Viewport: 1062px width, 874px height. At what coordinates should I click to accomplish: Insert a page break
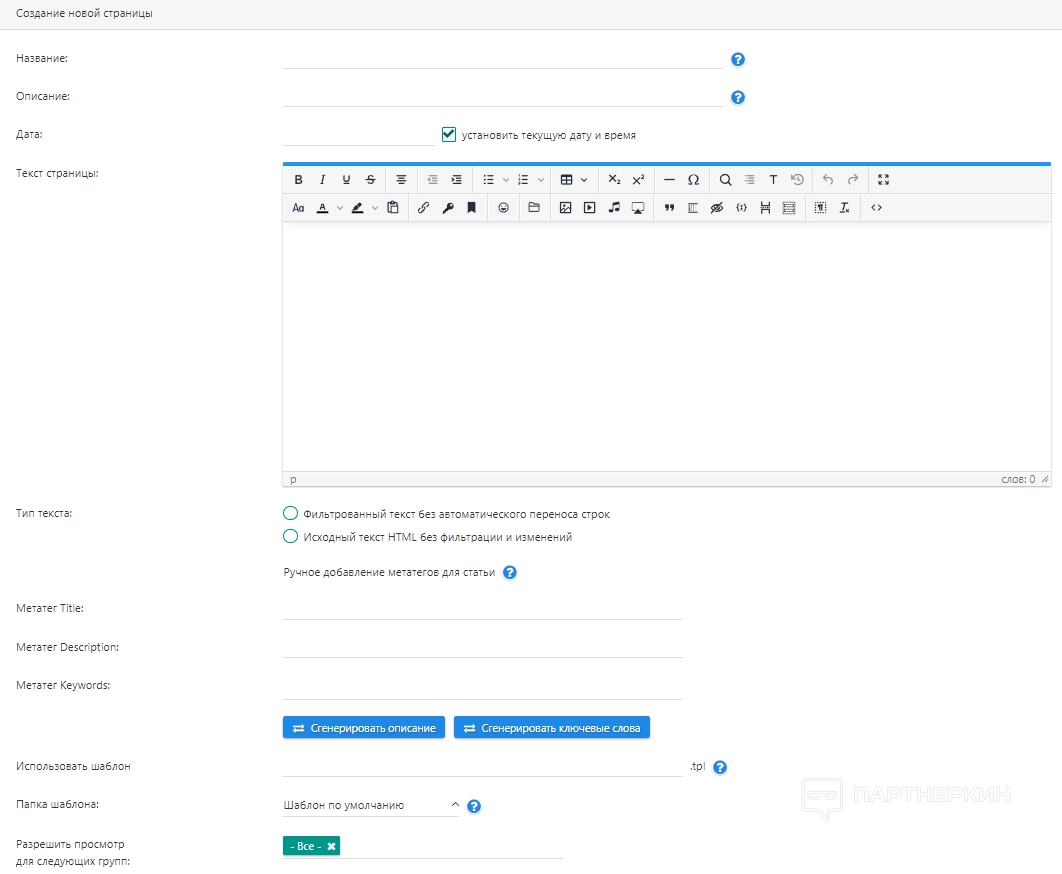click(x=765, y=208)
